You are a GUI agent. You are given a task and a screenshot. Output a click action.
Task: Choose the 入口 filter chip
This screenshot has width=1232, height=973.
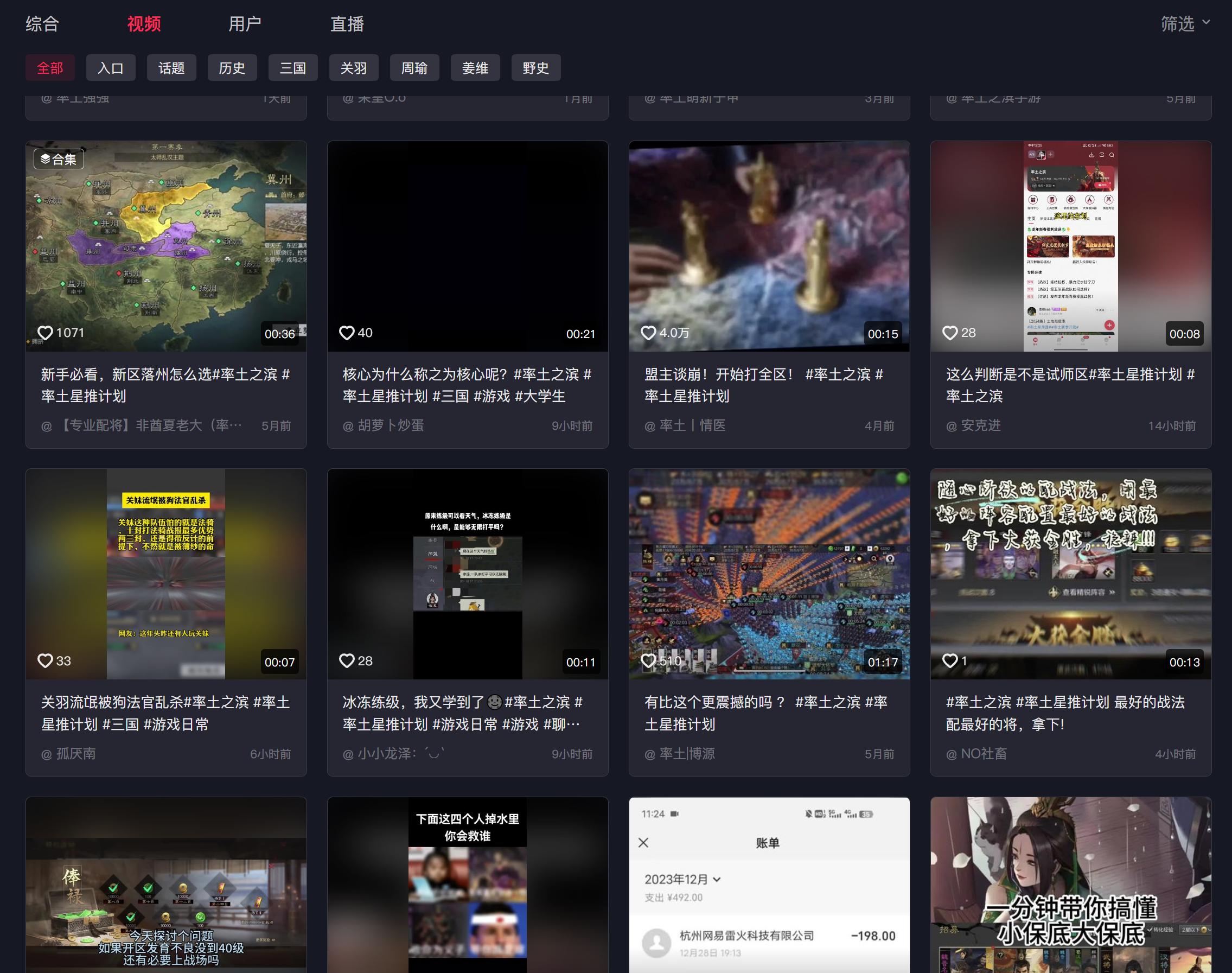point(111,68)
